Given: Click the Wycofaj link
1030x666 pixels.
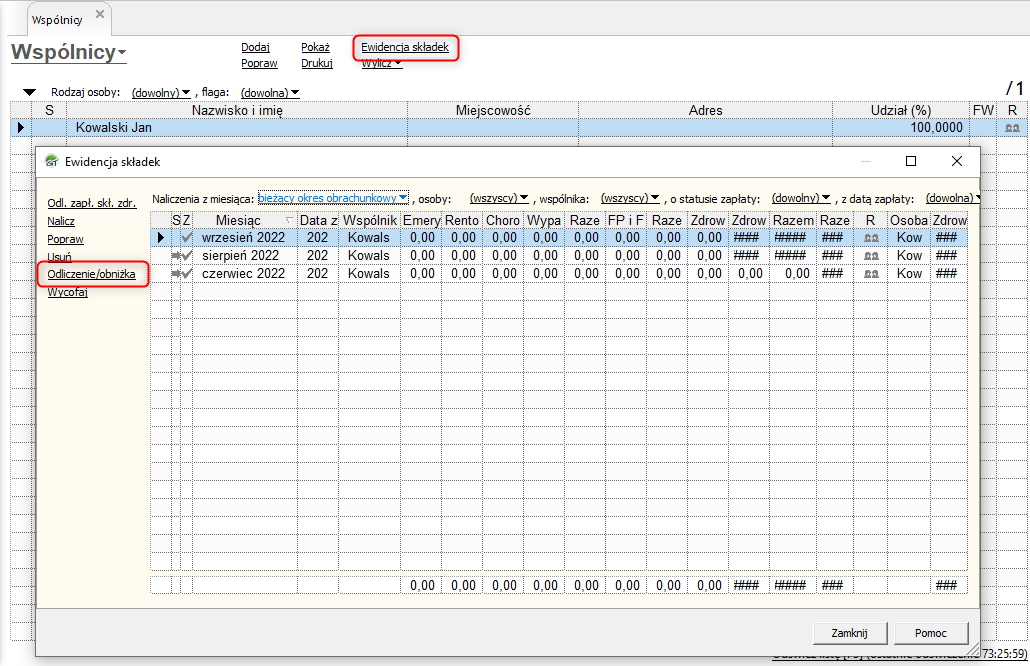Looking at the screenshot, I should pyautogui.click(x=67, y=292).
